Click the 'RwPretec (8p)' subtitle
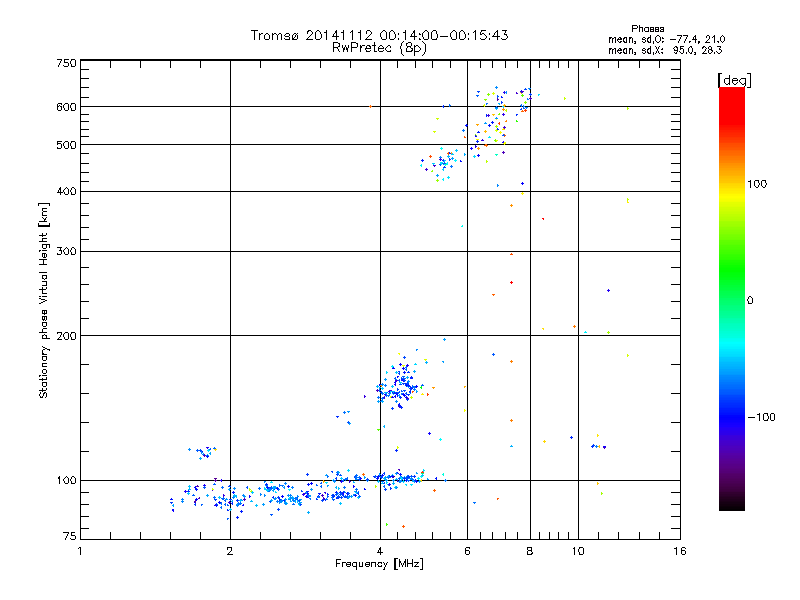The image size is (800, 600). click(379, 48)
